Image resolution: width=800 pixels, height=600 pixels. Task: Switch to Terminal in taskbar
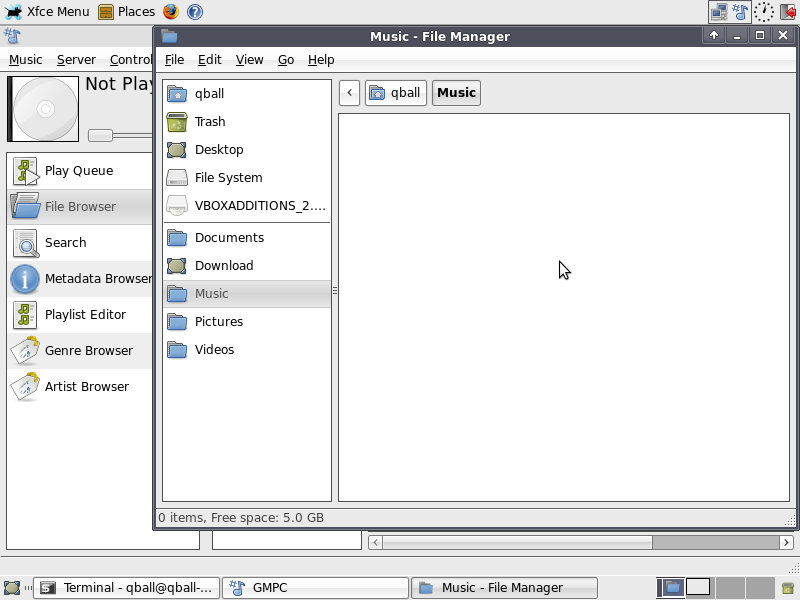pyautogui.click(x=127, y=588)
